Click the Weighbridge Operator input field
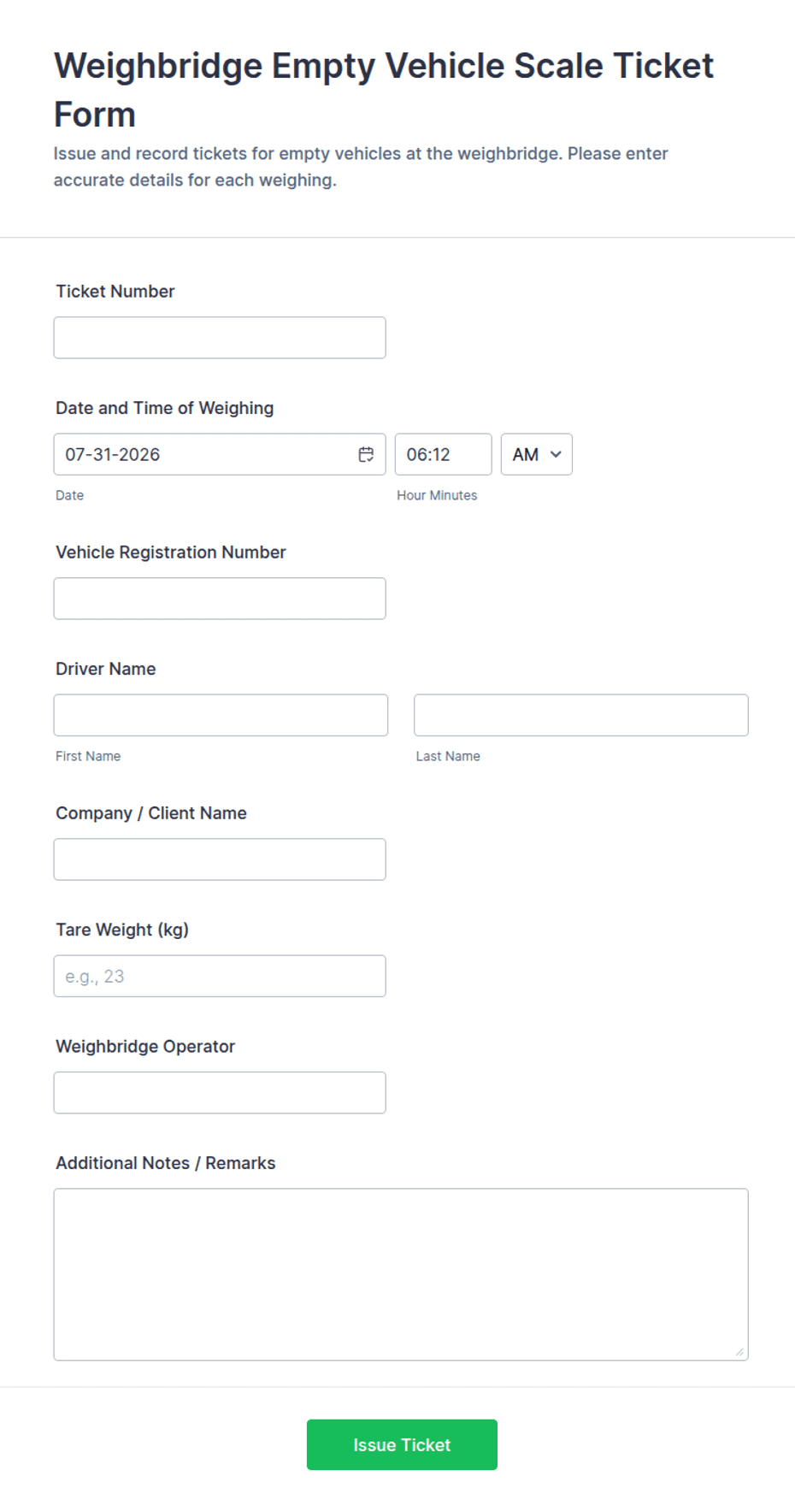Screen dimensions: 795x1512 coord(220,1093)
